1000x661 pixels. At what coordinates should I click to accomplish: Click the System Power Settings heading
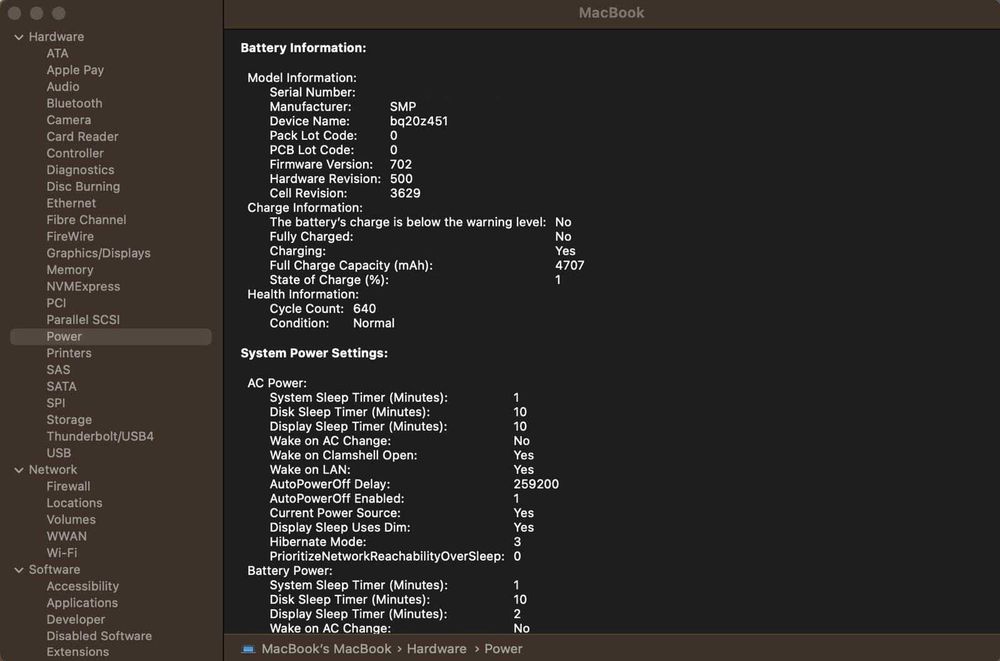point(314,353)
